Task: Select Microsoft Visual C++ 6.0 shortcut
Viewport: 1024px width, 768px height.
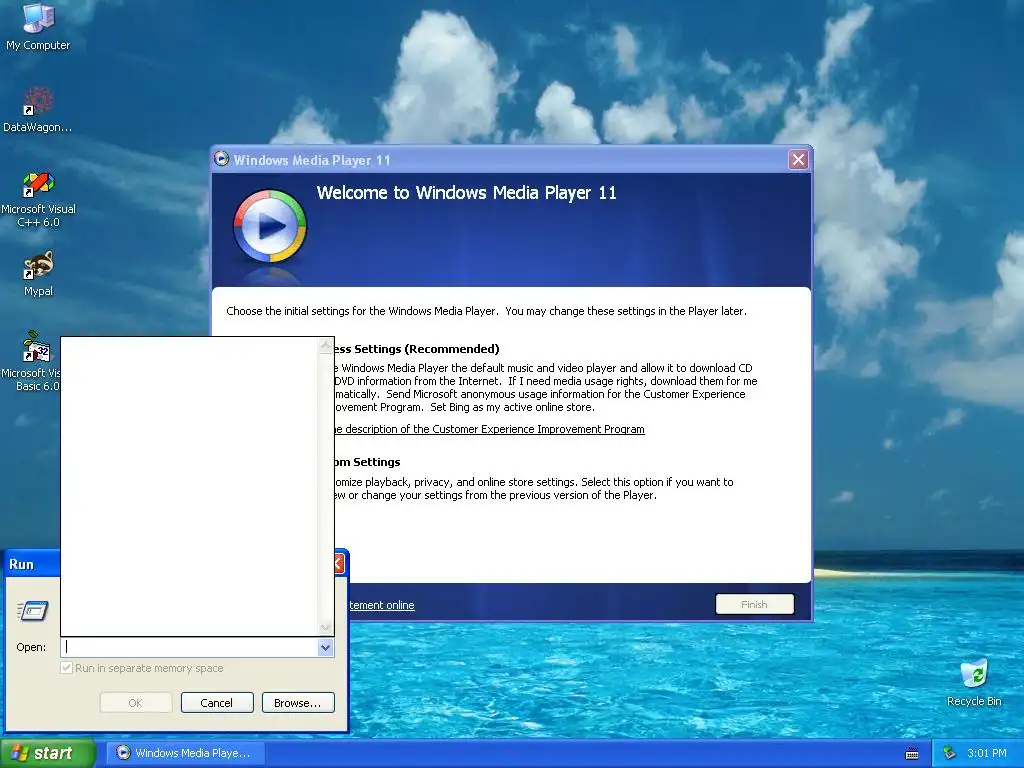Action: pos(38,199)
